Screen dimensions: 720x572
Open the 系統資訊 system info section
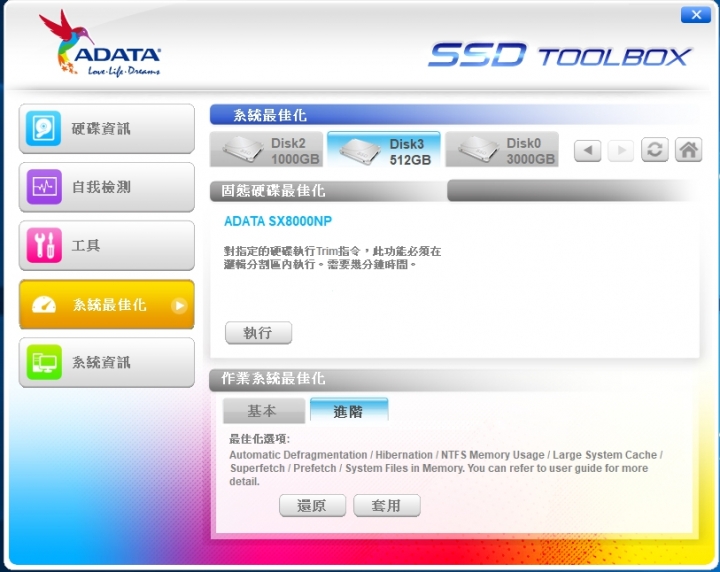[107, 363]
